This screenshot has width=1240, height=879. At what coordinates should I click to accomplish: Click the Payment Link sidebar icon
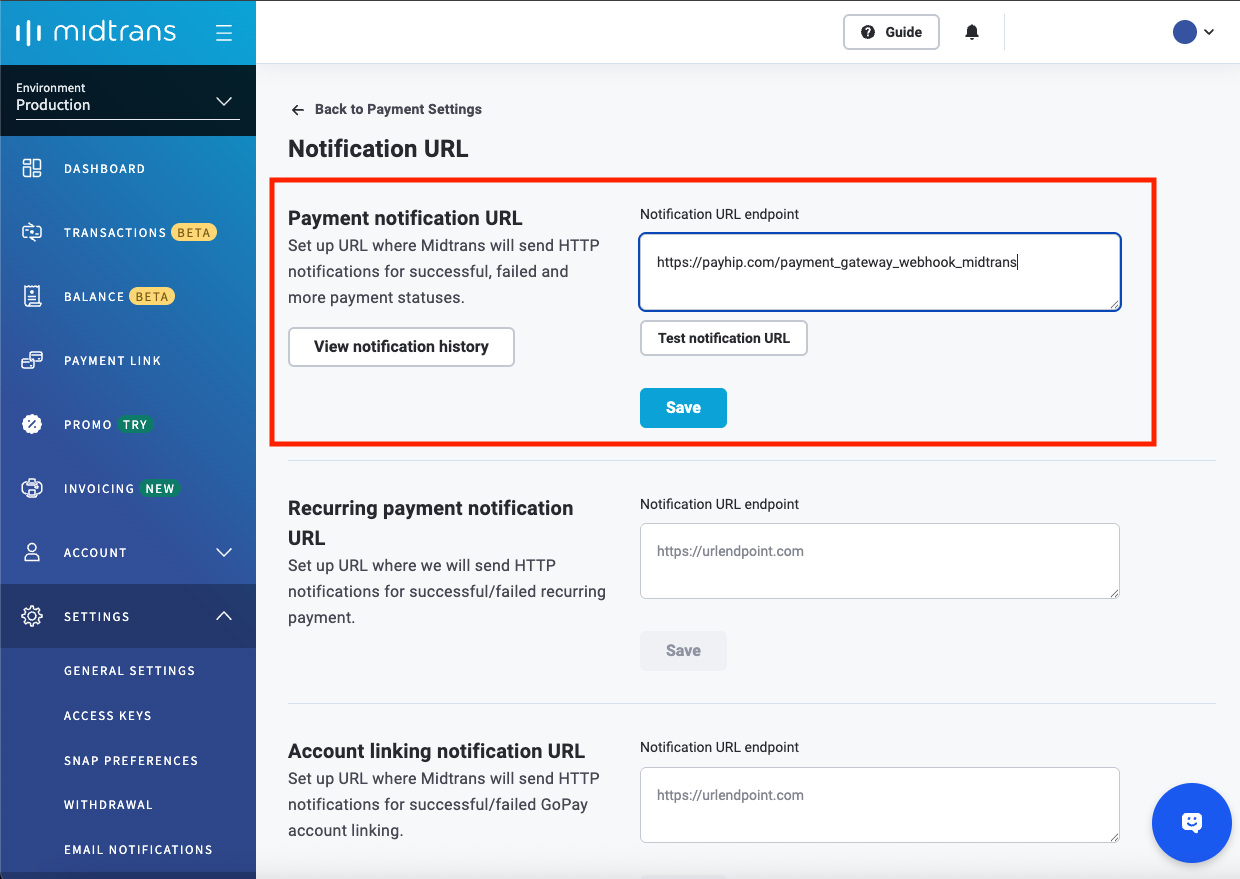click(x=32, y=360)
